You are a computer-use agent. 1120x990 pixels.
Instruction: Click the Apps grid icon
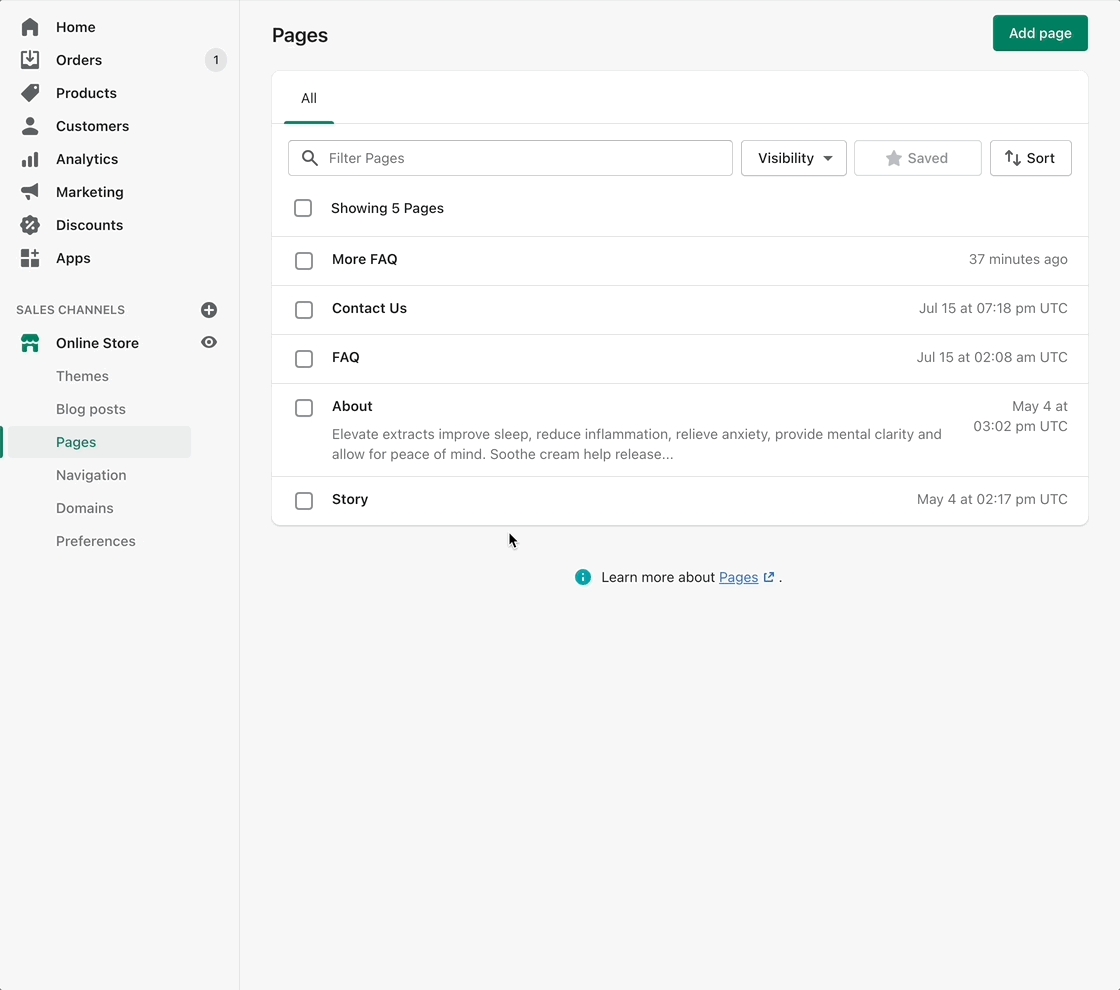coord(30,258)
